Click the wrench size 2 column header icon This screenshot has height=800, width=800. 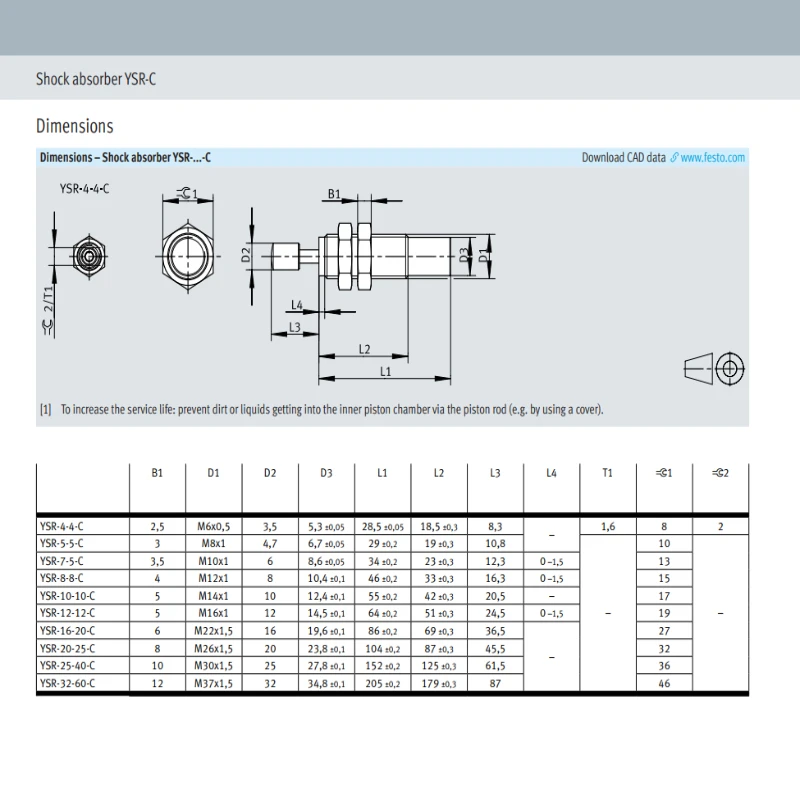(717, 473)
